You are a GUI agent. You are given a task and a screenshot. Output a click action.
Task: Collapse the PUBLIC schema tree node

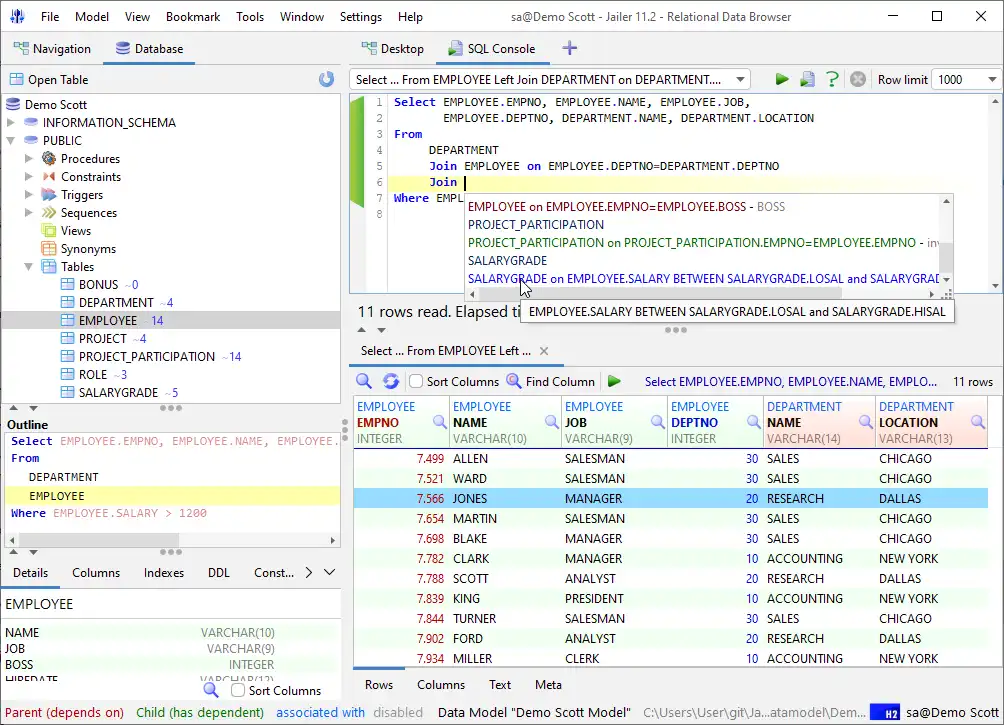(12, 141)
